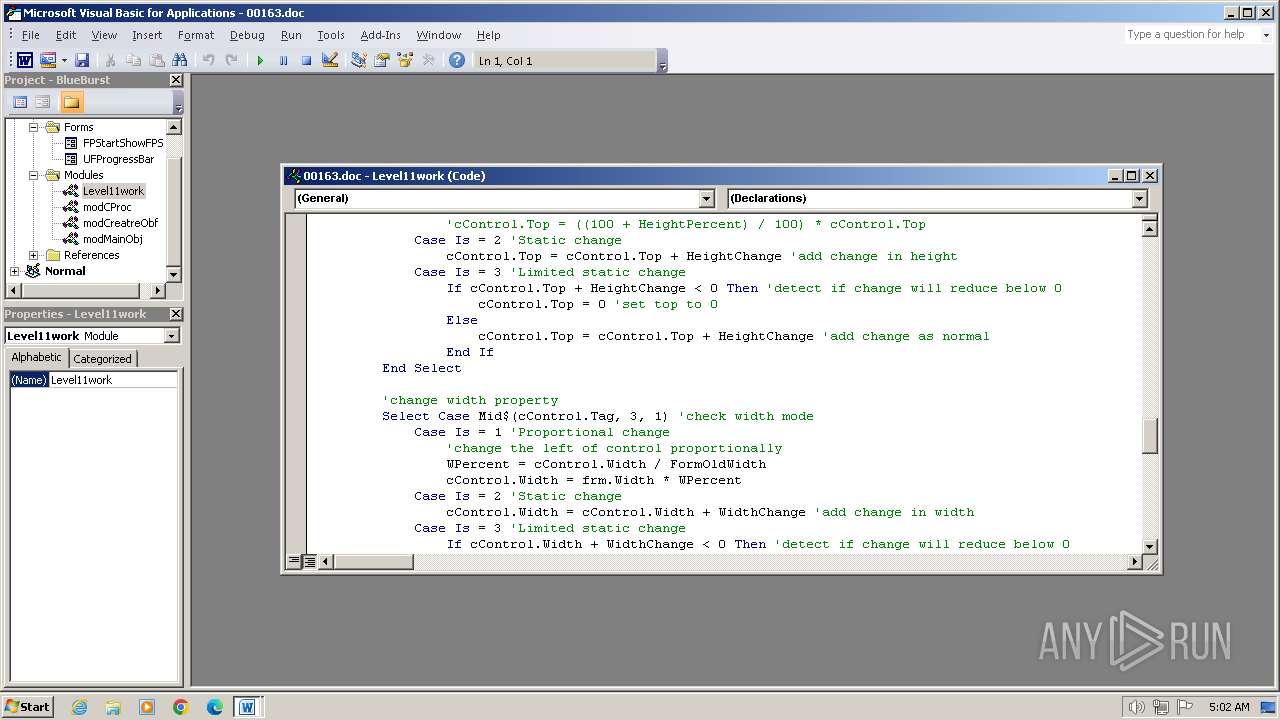Open the Edit menu
Image resolution: width=1280 pixels, height=720 pixels.
coord(66,35)
